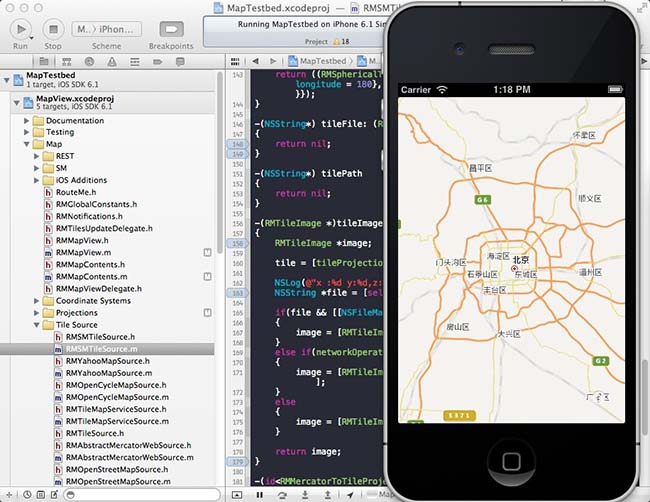Open the Search navigator

pos(89,62)
